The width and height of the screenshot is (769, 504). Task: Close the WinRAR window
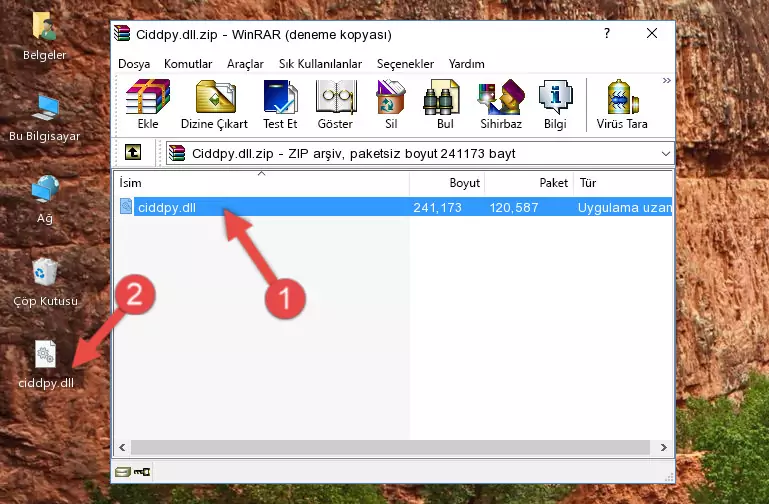click(x=652, y=33)
